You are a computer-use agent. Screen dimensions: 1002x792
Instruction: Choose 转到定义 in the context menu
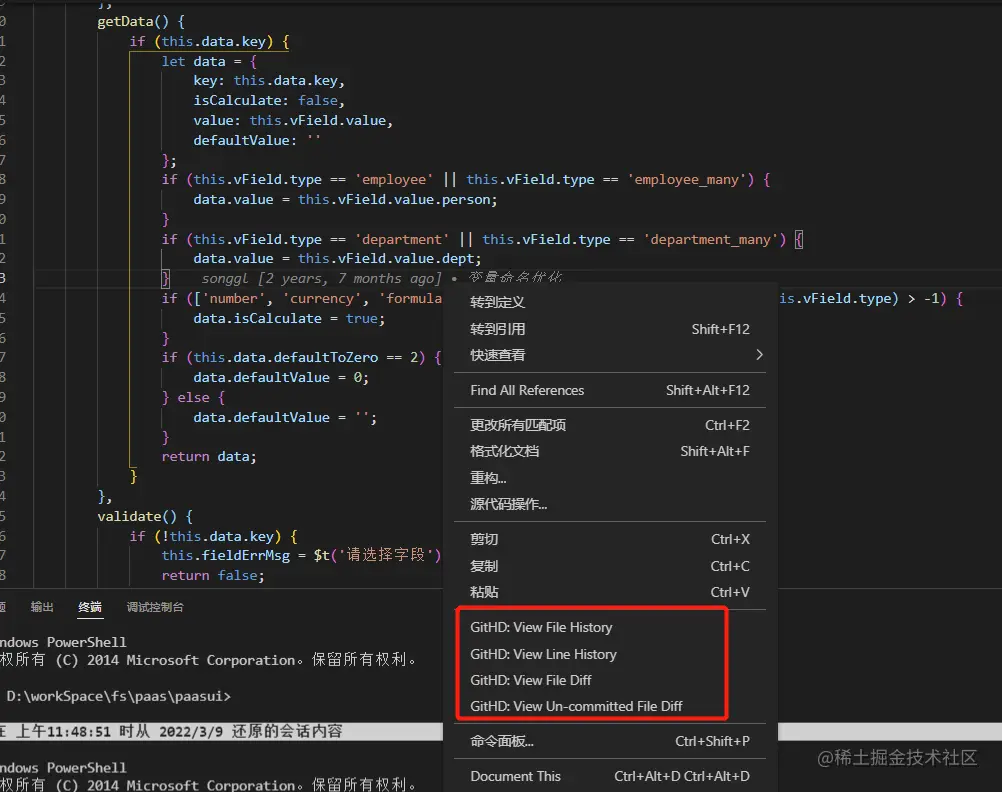[x=610, y=302]
